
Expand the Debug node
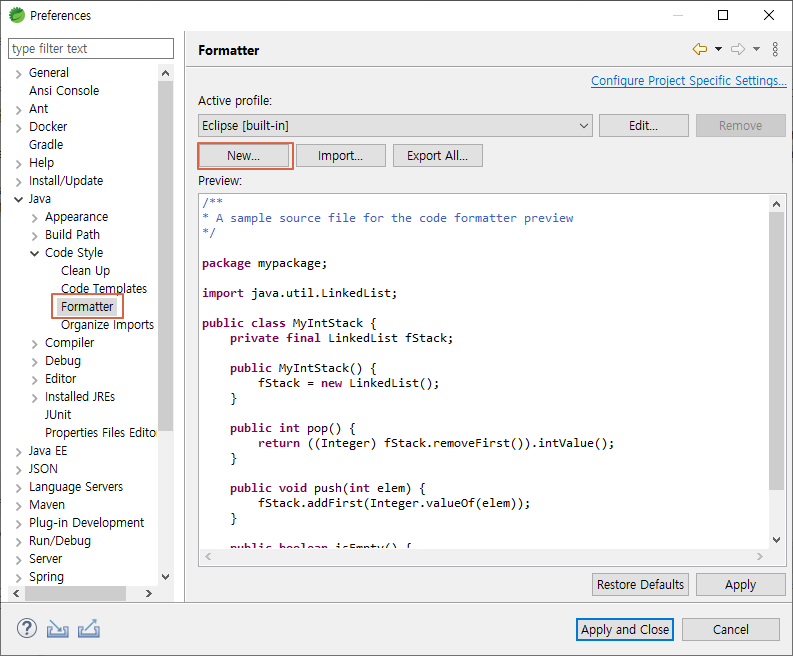pos(34,362)
